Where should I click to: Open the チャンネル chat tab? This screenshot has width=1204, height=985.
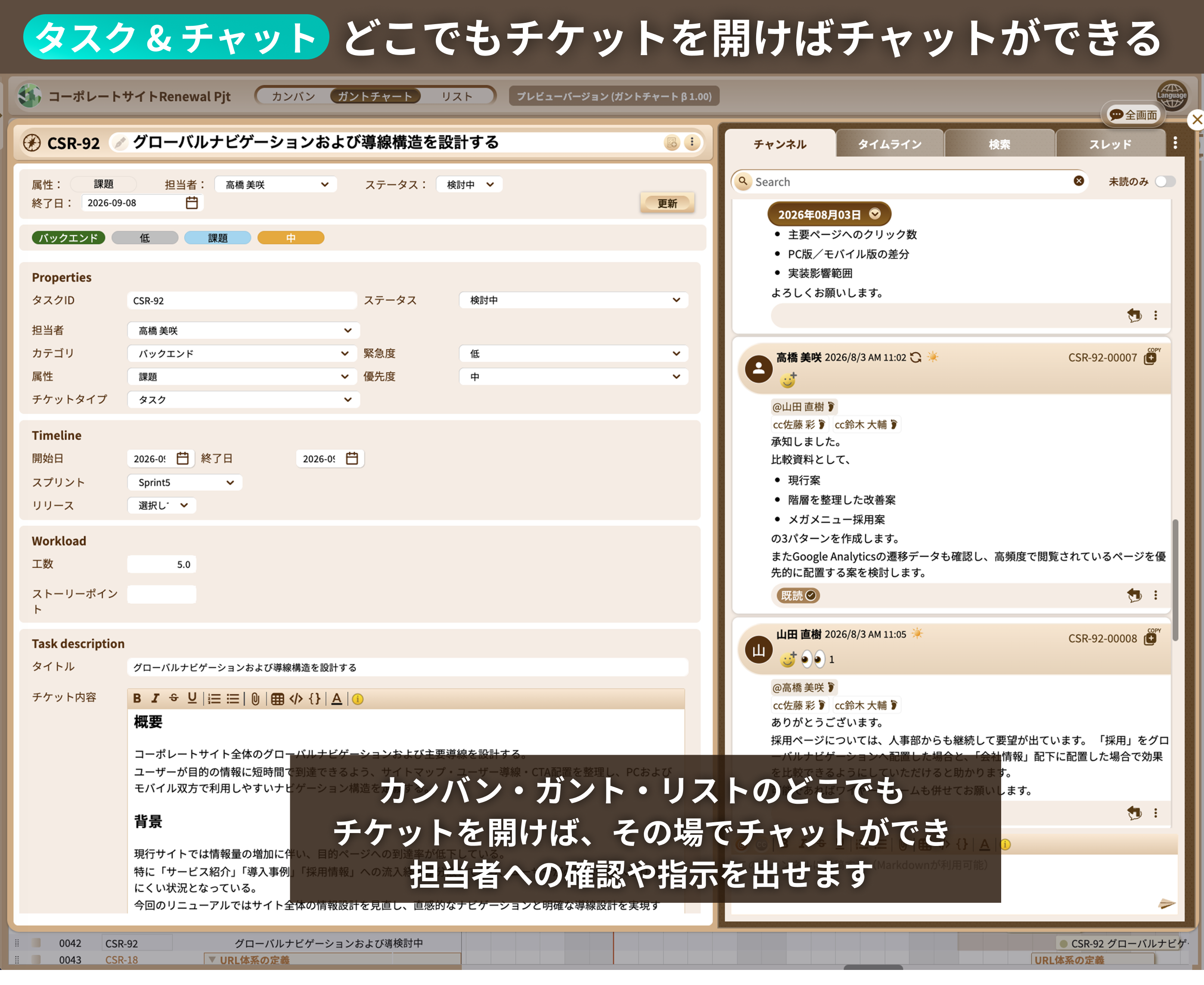tap(779, 144)
